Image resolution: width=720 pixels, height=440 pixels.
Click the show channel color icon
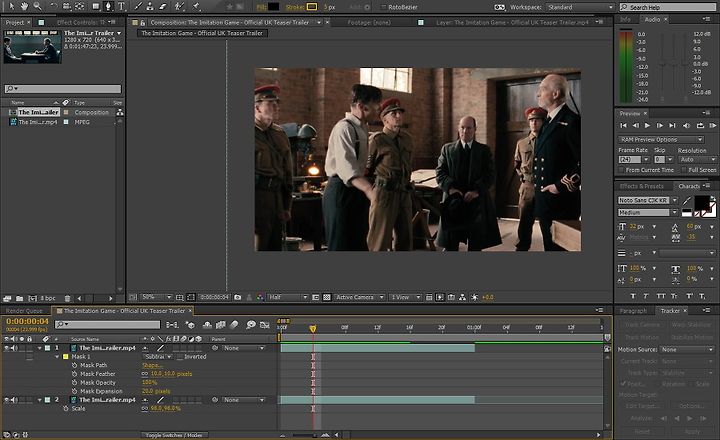click(260, 297)
